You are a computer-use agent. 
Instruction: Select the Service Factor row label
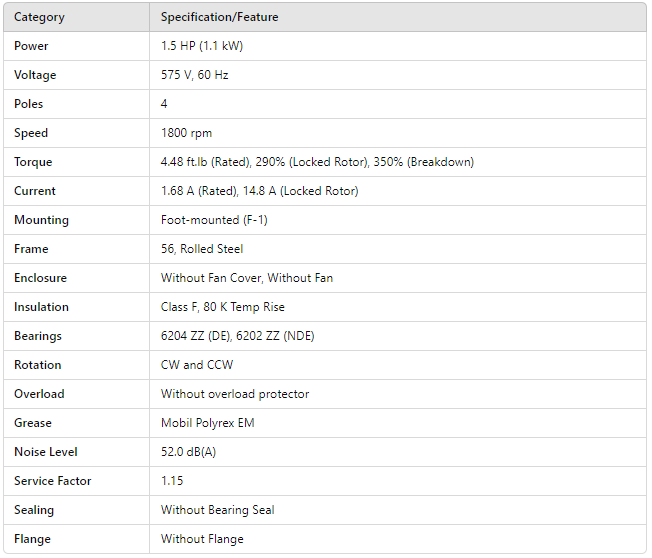pos(52,481)
